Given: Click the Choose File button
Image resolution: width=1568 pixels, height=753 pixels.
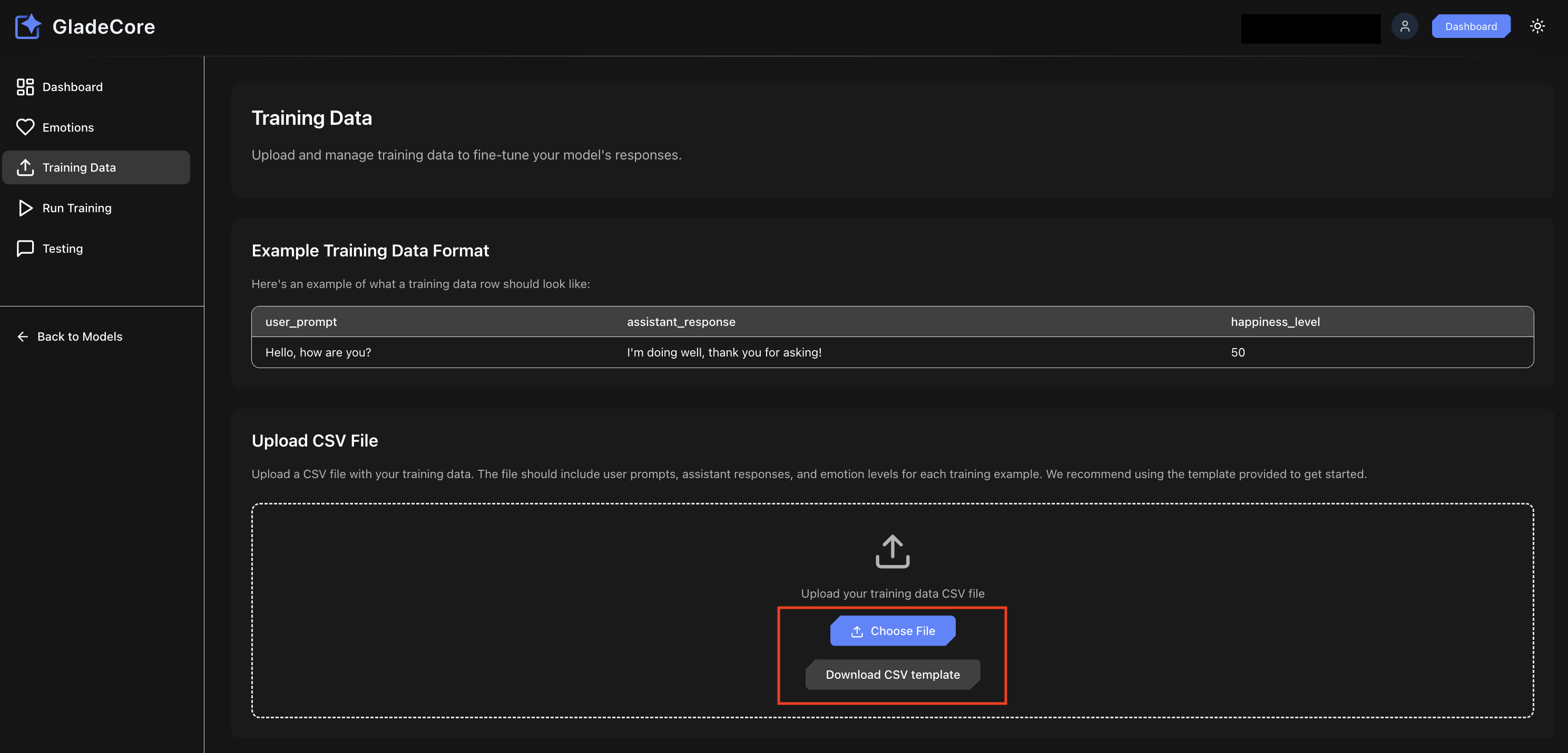Looking at the screenshot, I should 893,631.
